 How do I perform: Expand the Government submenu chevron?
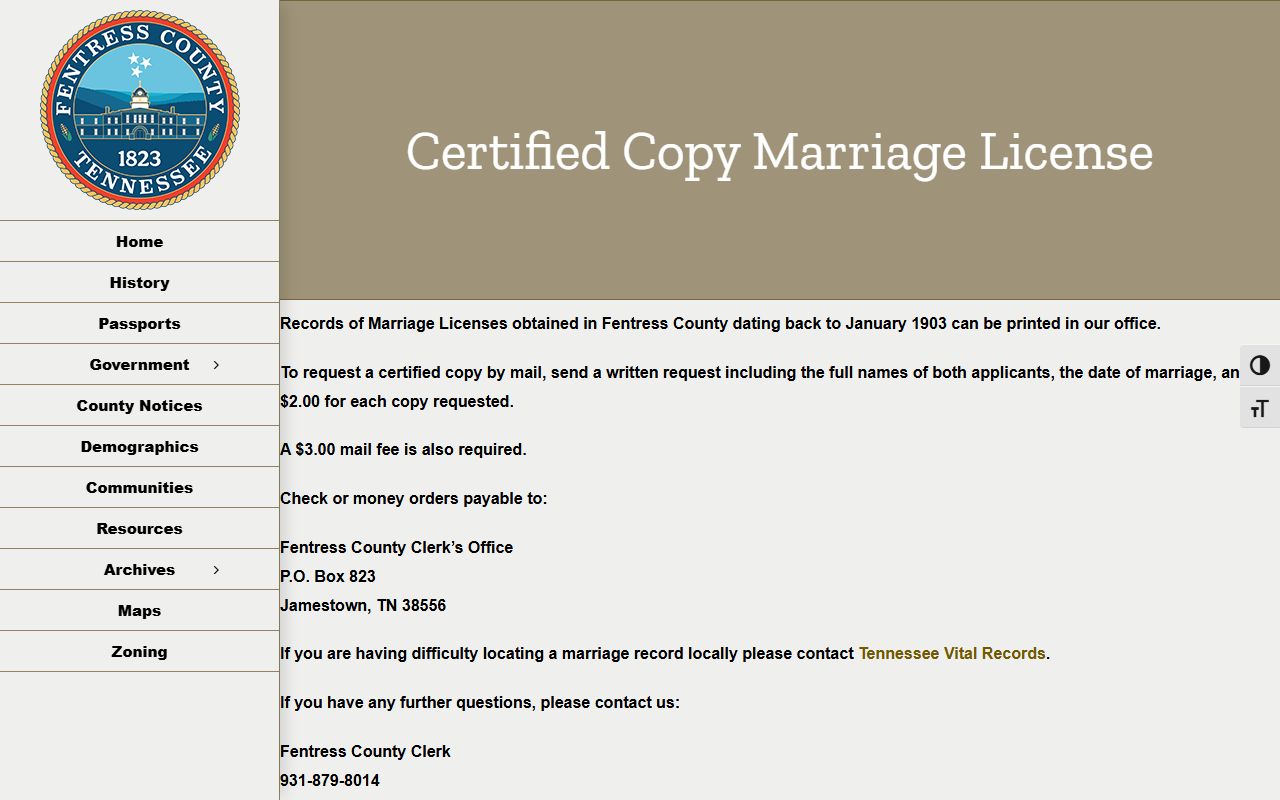pos(216,365)
